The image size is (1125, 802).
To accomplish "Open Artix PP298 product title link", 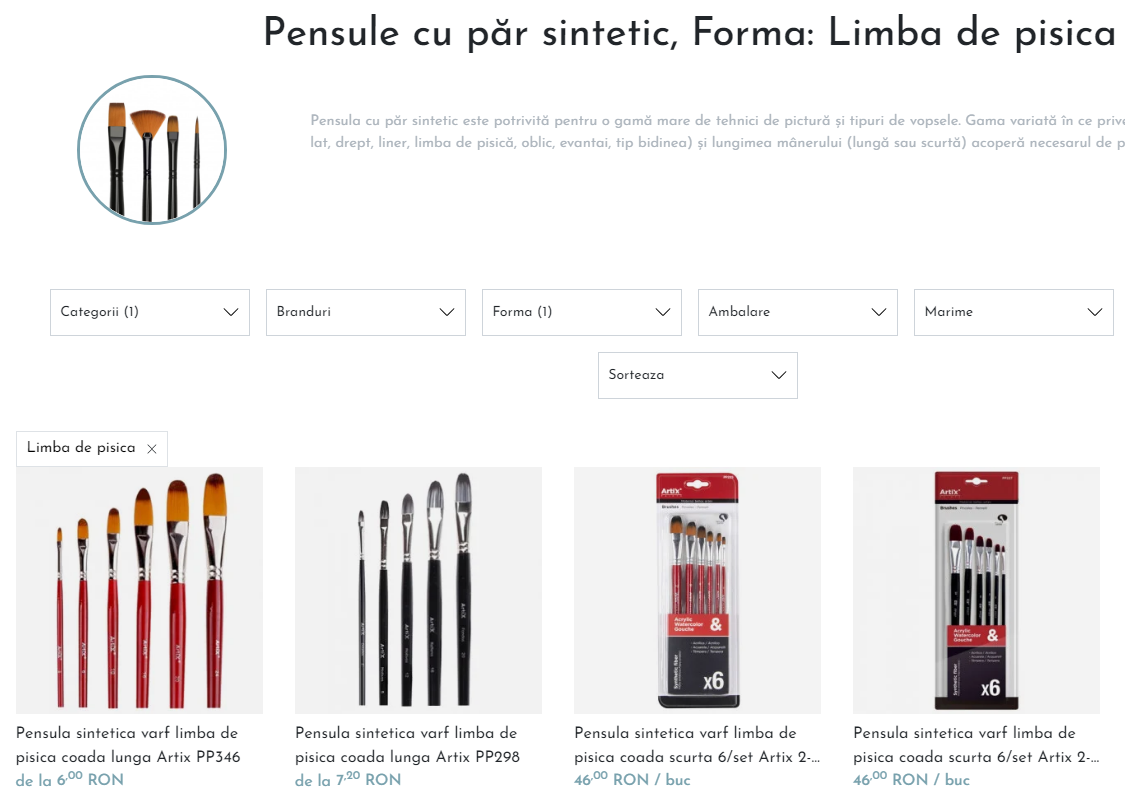I will click(x=407, y=745).
